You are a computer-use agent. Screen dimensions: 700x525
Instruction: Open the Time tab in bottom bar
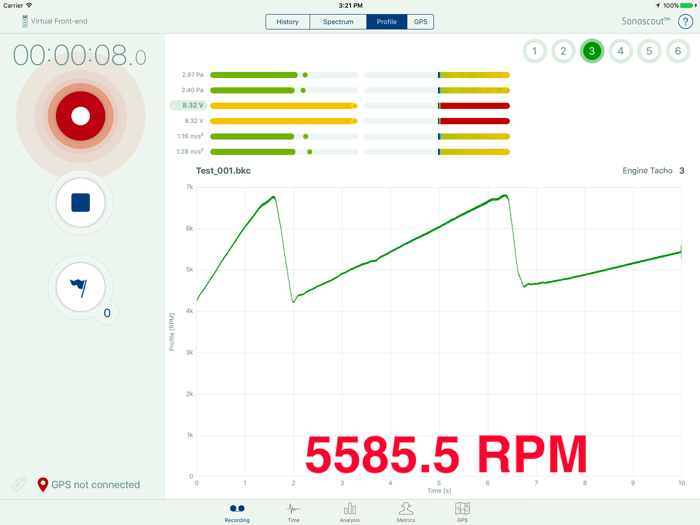[x=293, y=512]
